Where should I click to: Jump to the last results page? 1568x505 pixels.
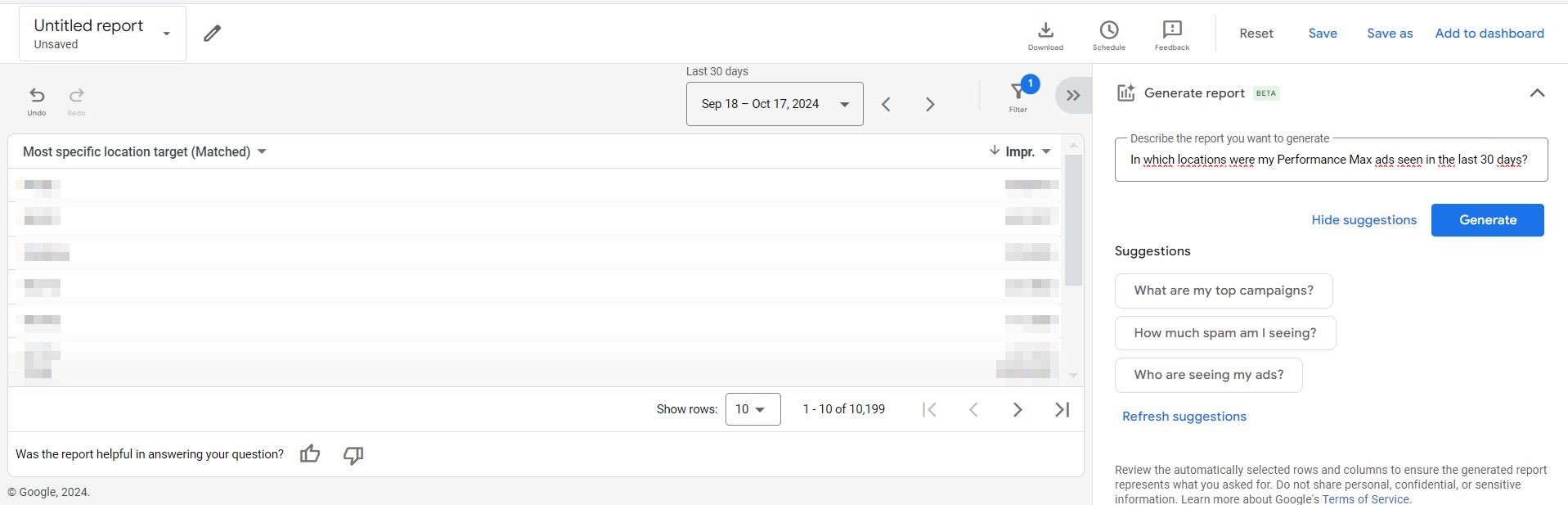(1062, 409)
